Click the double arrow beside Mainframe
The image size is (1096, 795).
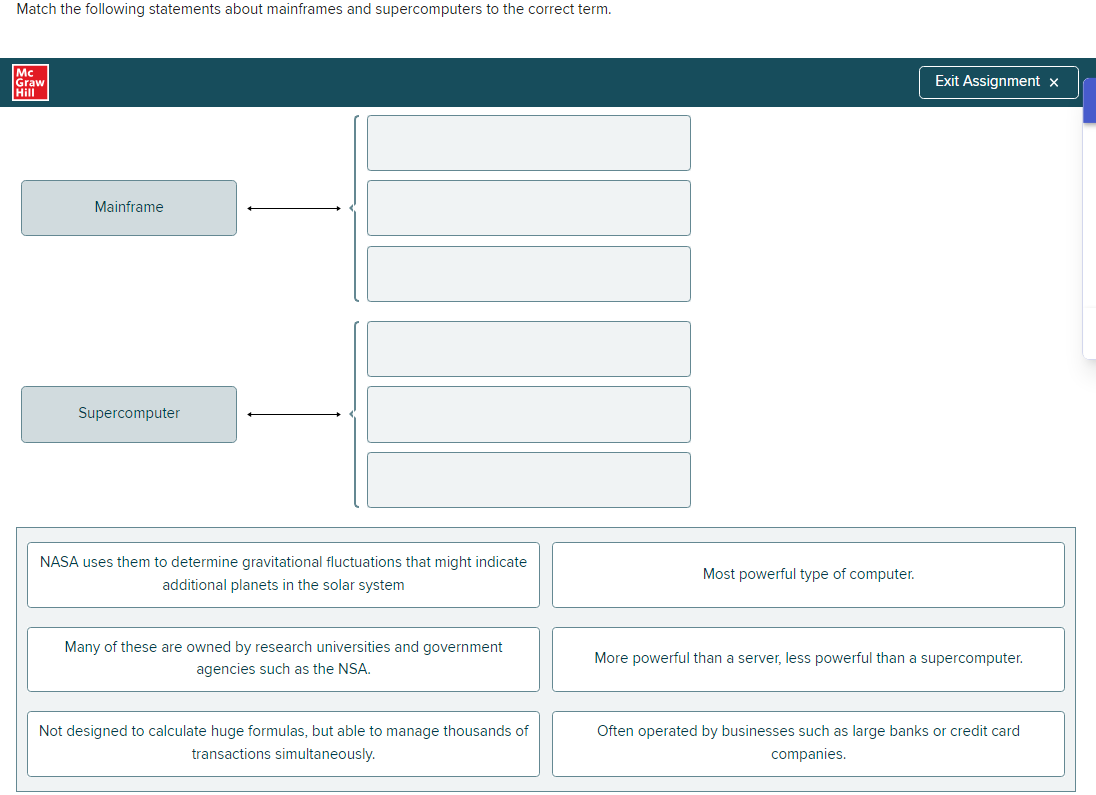pos(295,209)
